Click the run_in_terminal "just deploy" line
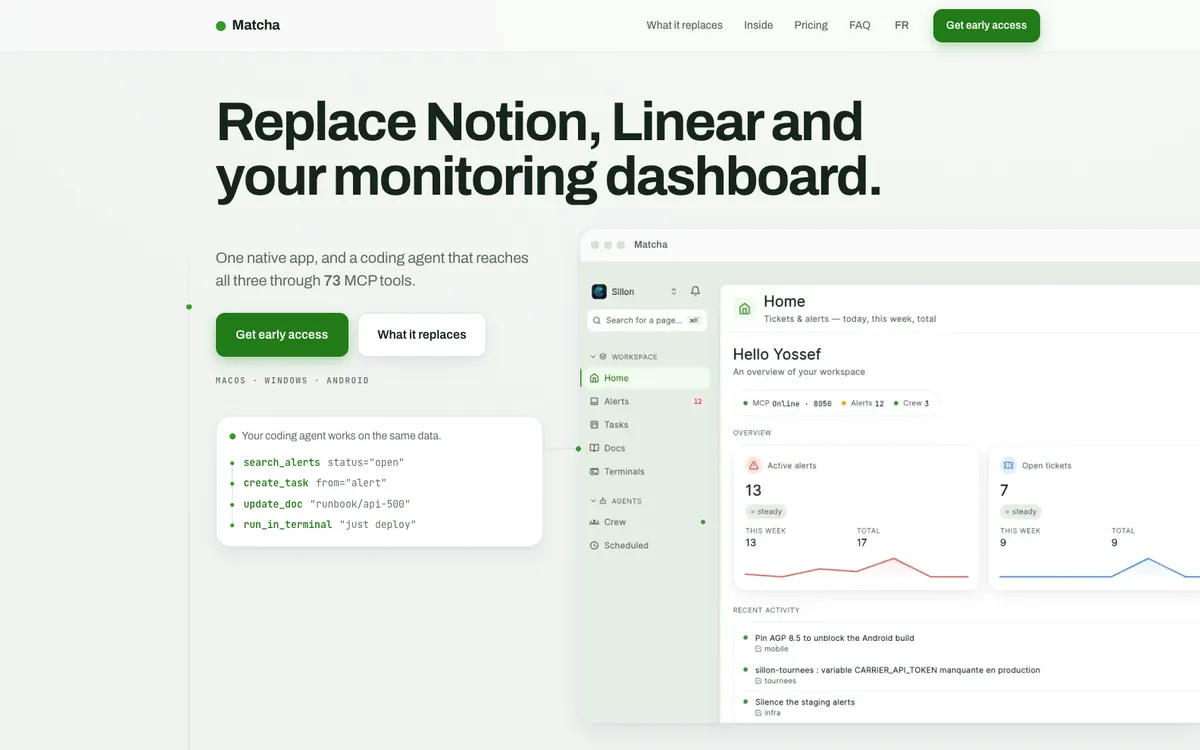1200x750 pixels. pyautogui.click(x=329, y=525)
